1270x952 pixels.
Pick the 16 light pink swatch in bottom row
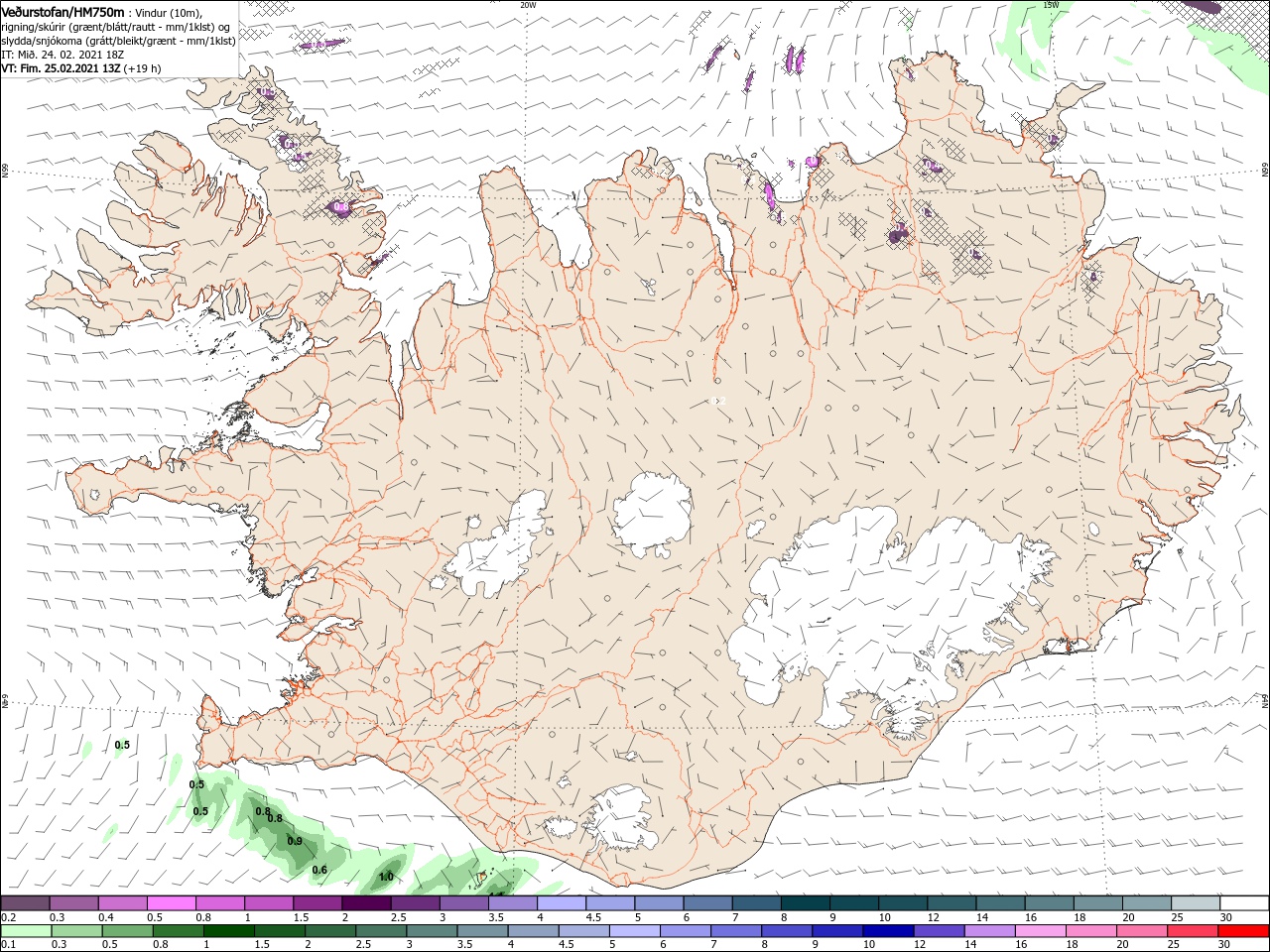[x=1041, y=931]
